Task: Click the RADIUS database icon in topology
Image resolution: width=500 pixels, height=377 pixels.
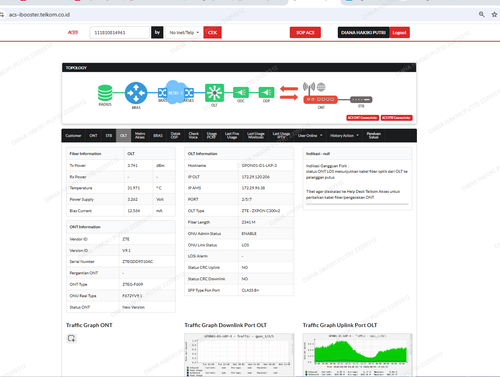Action: click(105, 93)
